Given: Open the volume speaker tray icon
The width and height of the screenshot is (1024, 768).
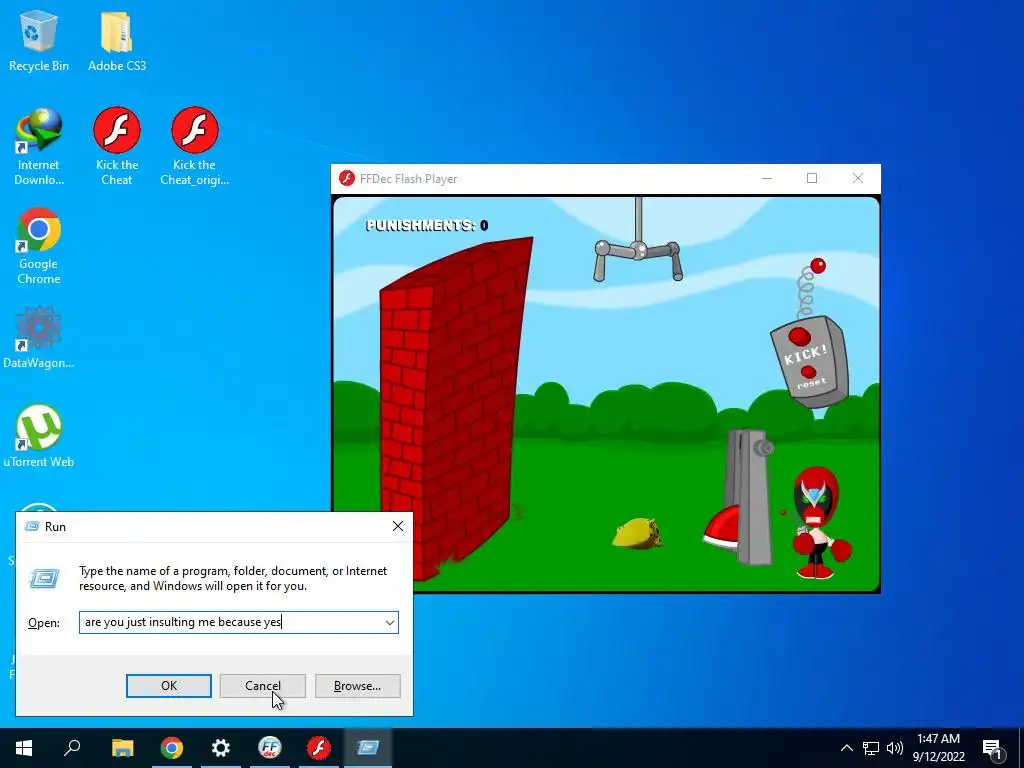Looking at the screenshot, I should 895,748.
